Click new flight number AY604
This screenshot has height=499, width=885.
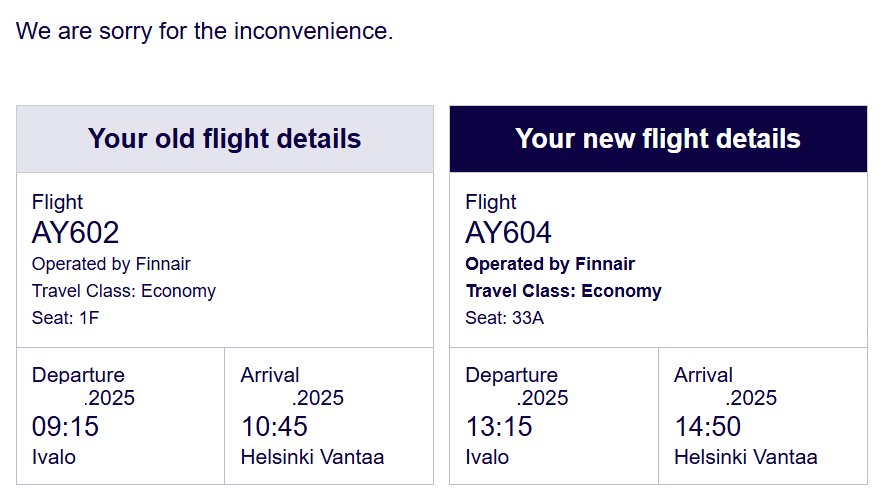pyautogui.click(x=509, y=233)
